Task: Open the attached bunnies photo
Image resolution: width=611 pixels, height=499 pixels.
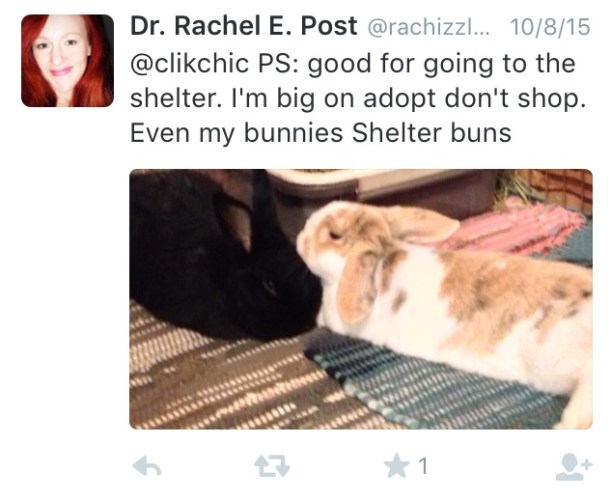Action: (361, 299)
